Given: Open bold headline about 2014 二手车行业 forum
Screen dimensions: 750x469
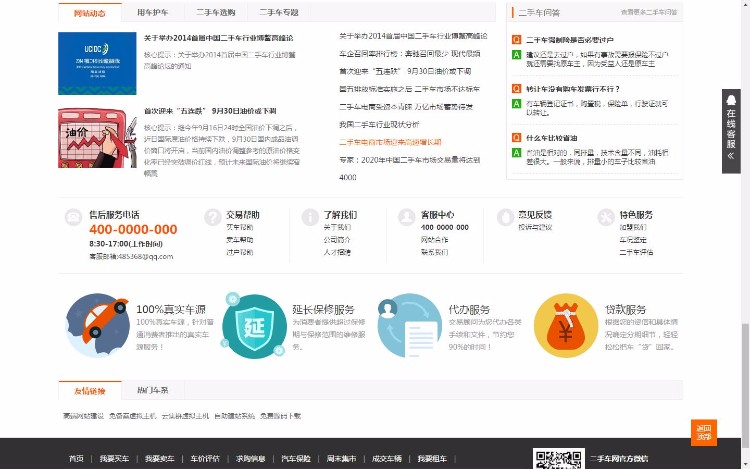Looking at the screenshot, I should (219, 38).
